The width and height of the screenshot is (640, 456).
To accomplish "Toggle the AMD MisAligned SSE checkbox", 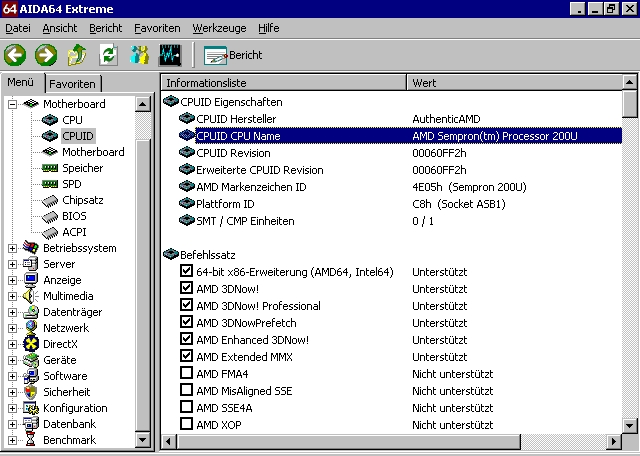I will click(187, 390).
